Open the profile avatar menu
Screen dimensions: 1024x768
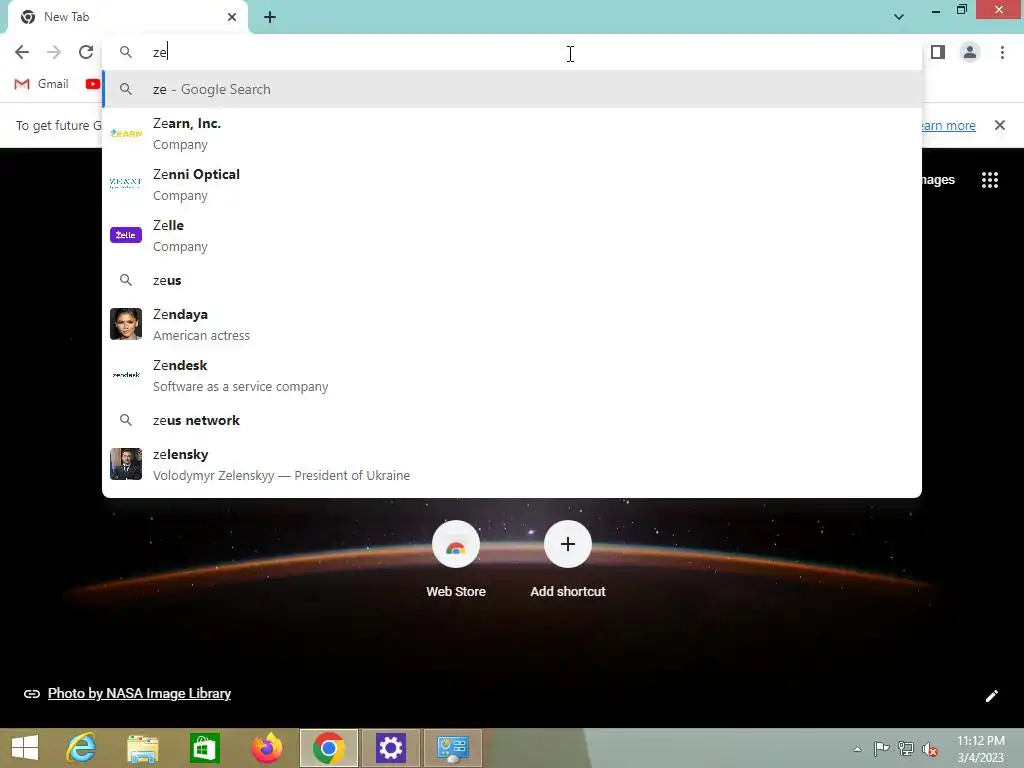pos(970,52)
